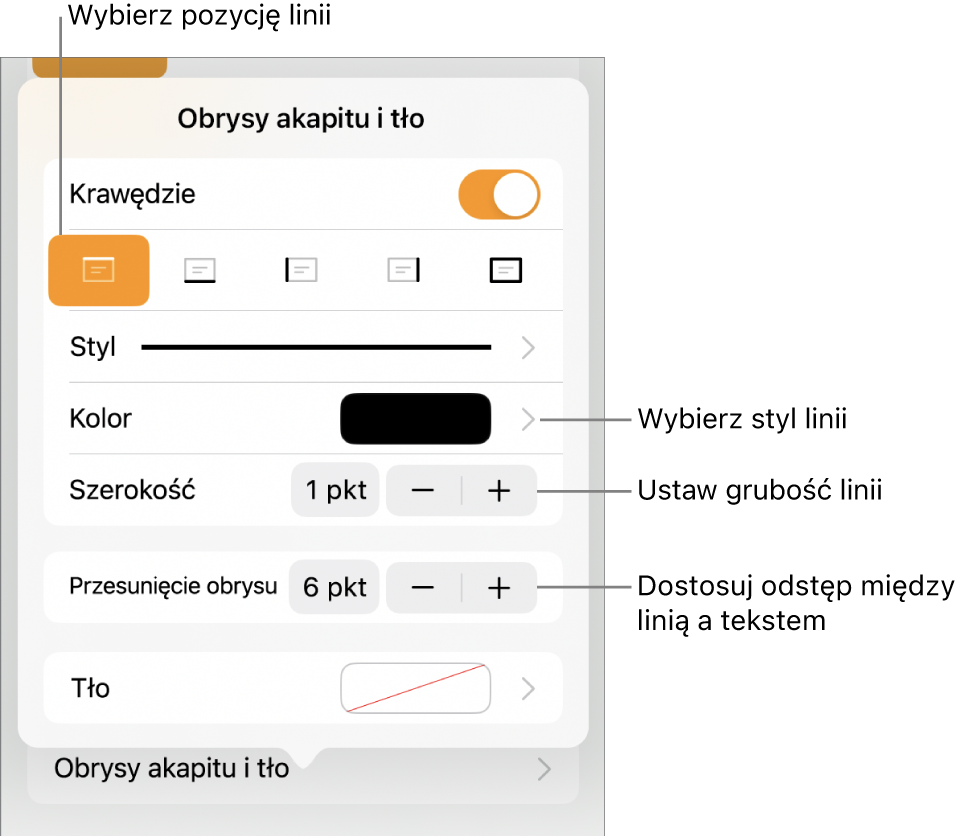The image size is (965, 836).
Task: Open the Obrysy akapitu i tło row
Action: tap(303, 770)
